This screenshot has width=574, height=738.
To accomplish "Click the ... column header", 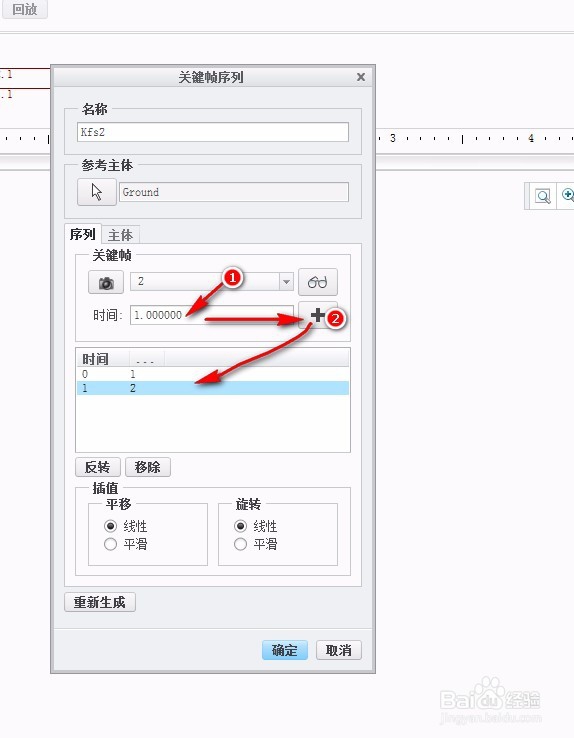I will click(x=146, y=359).
